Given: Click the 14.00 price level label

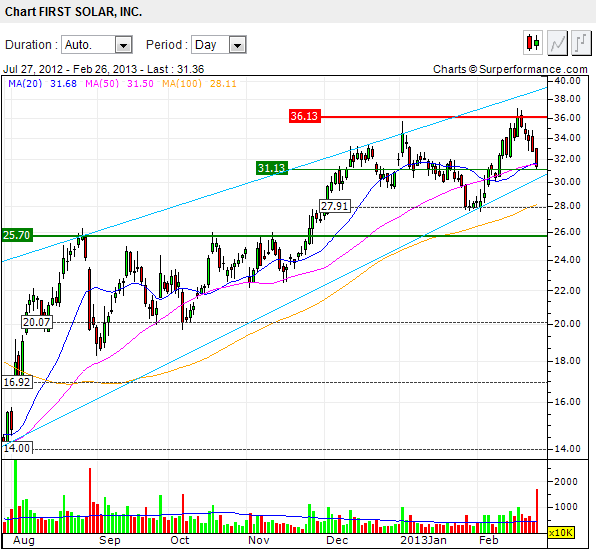Looking at the screenshot, I should [x=17, y=448].
